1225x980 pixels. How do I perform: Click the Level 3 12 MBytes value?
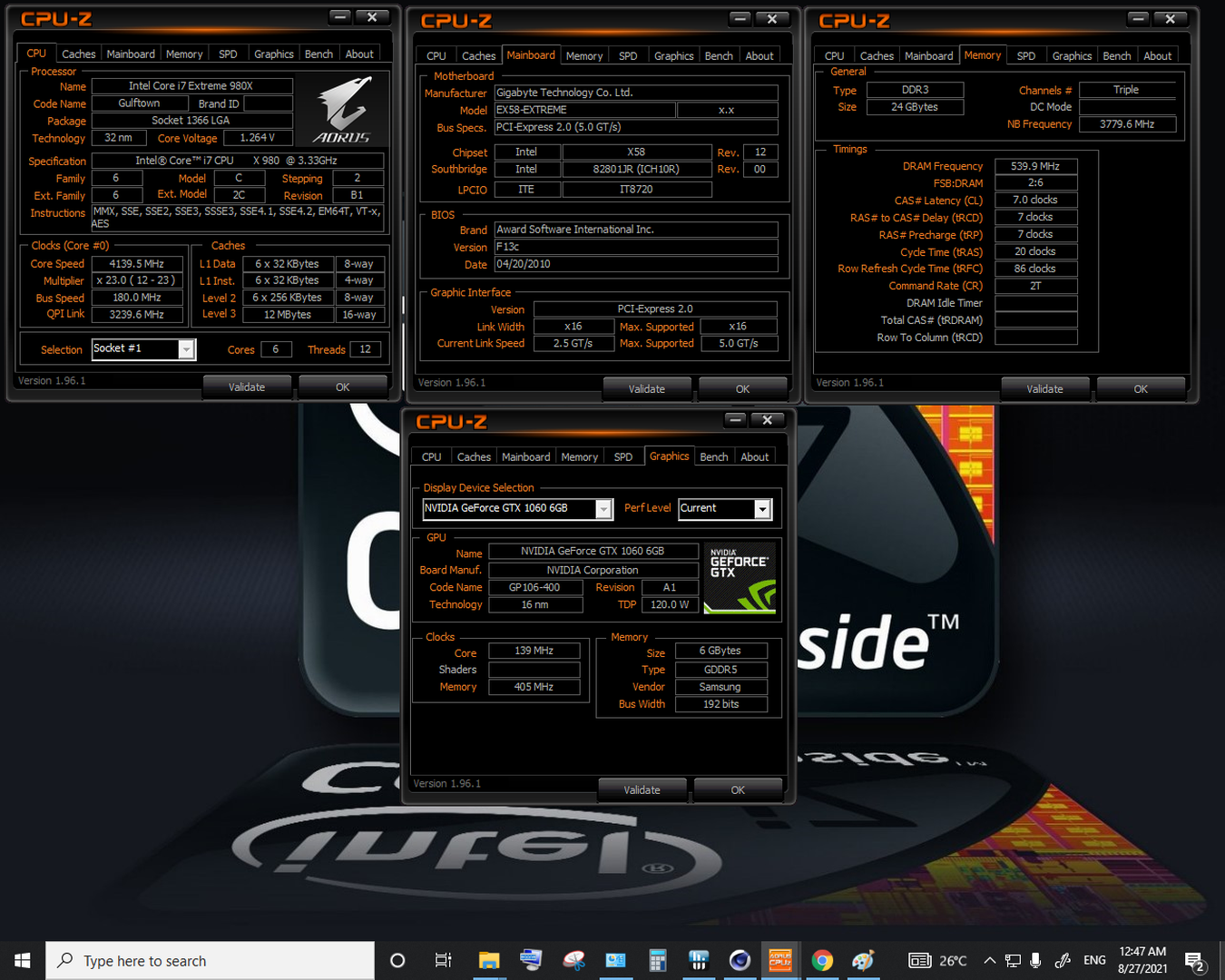click(x=288, y=315)
